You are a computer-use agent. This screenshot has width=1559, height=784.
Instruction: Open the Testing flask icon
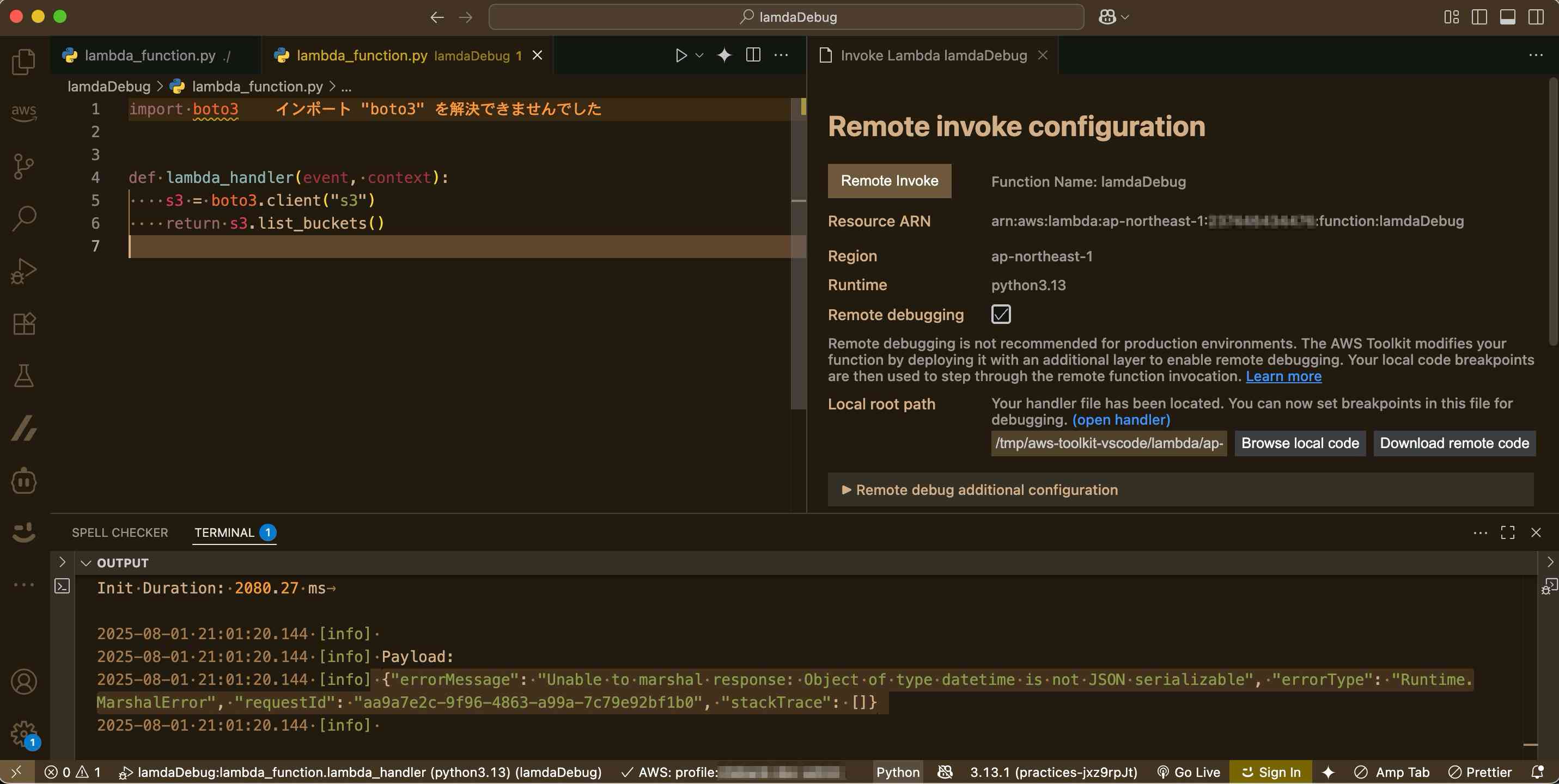tap(23, 376)
